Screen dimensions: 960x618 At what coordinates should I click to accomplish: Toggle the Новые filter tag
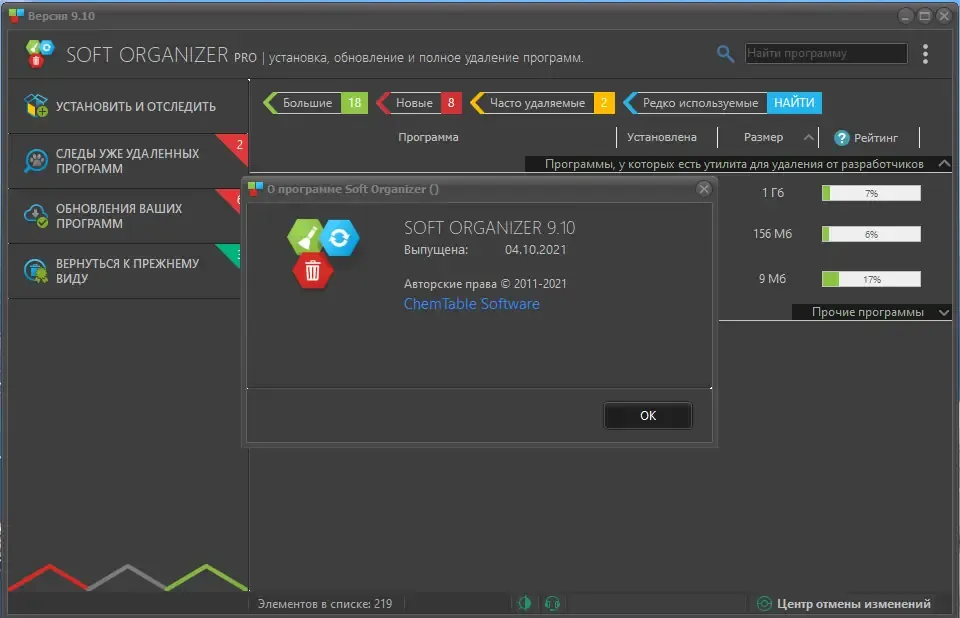pos(419,103)
